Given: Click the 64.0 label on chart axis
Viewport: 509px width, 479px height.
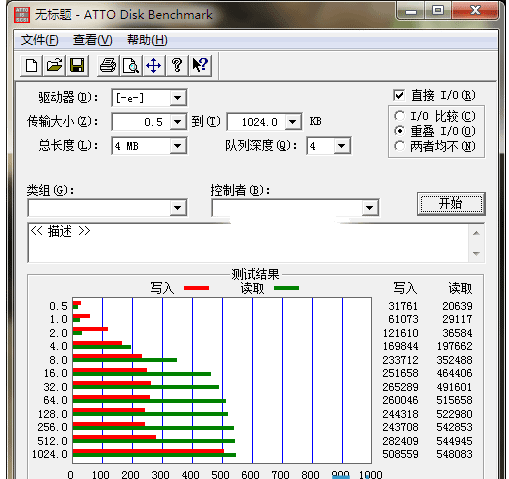Looking at the screenshot, I should [x=55, y=400].
